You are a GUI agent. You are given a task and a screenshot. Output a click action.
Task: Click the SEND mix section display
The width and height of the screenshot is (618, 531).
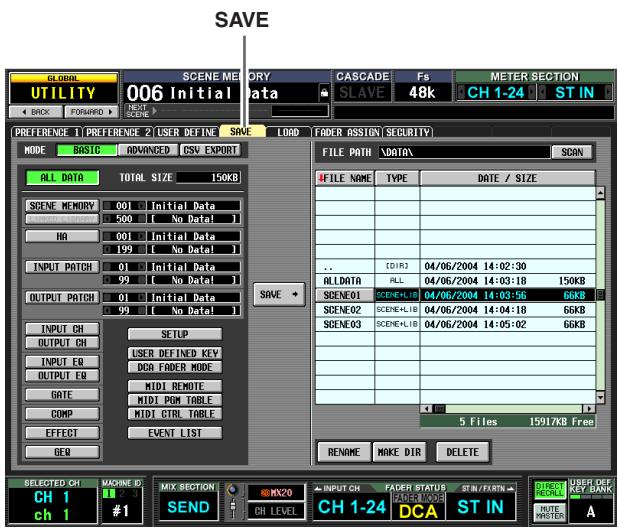point(188,507)
